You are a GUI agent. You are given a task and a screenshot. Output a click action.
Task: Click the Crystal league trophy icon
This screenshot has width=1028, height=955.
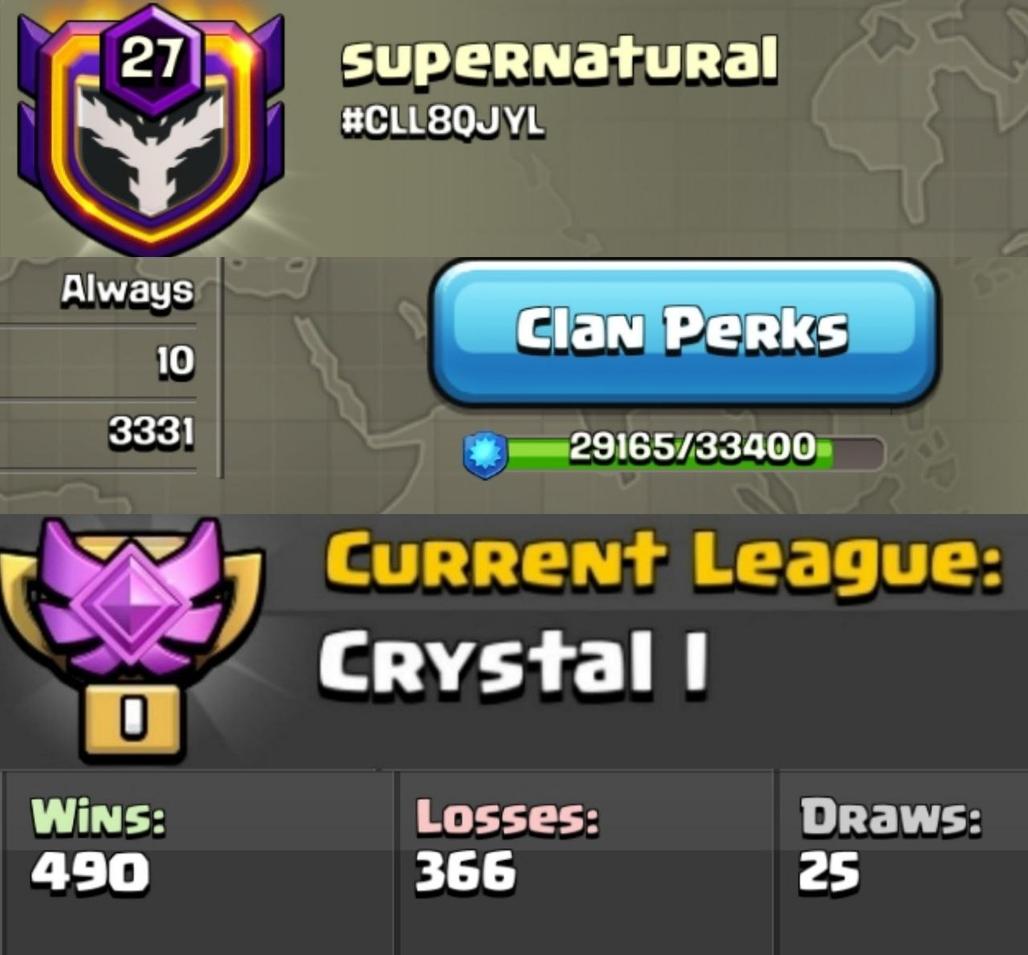(131, 639)
